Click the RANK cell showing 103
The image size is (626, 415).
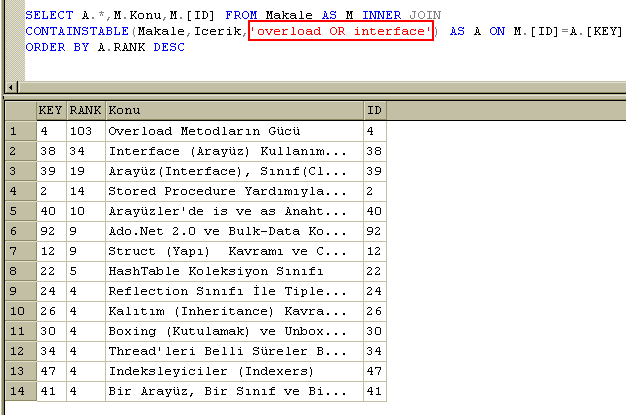coord(85,131)
